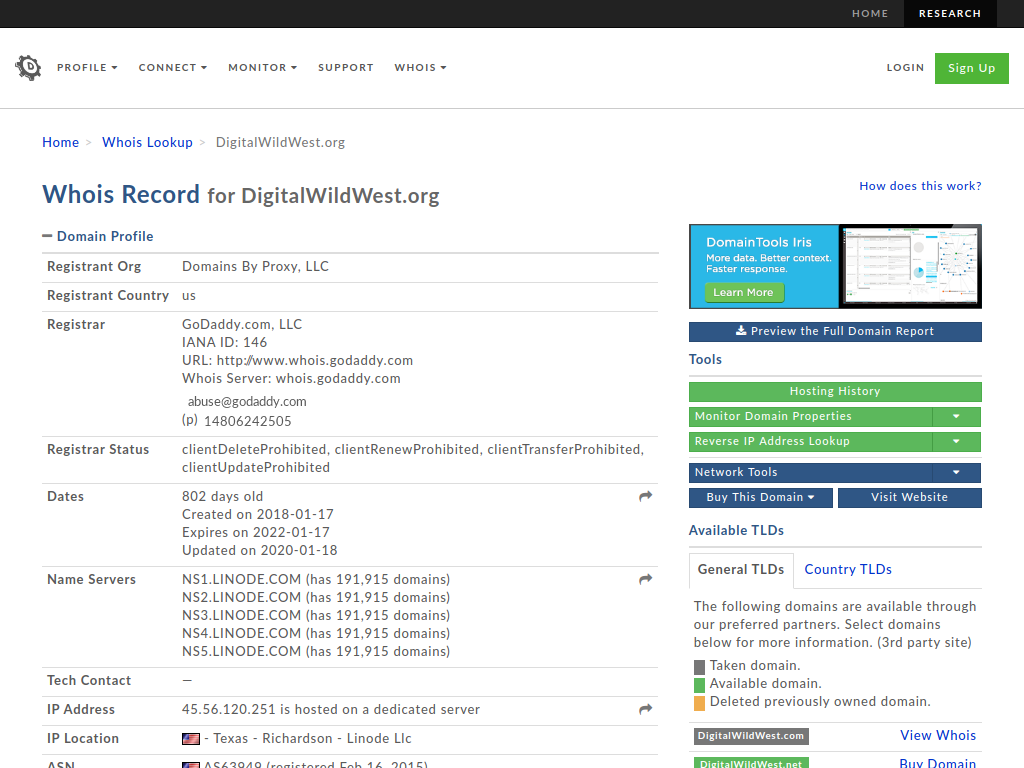Click the abuse@godaddy.com email address

tap(247, 402)
